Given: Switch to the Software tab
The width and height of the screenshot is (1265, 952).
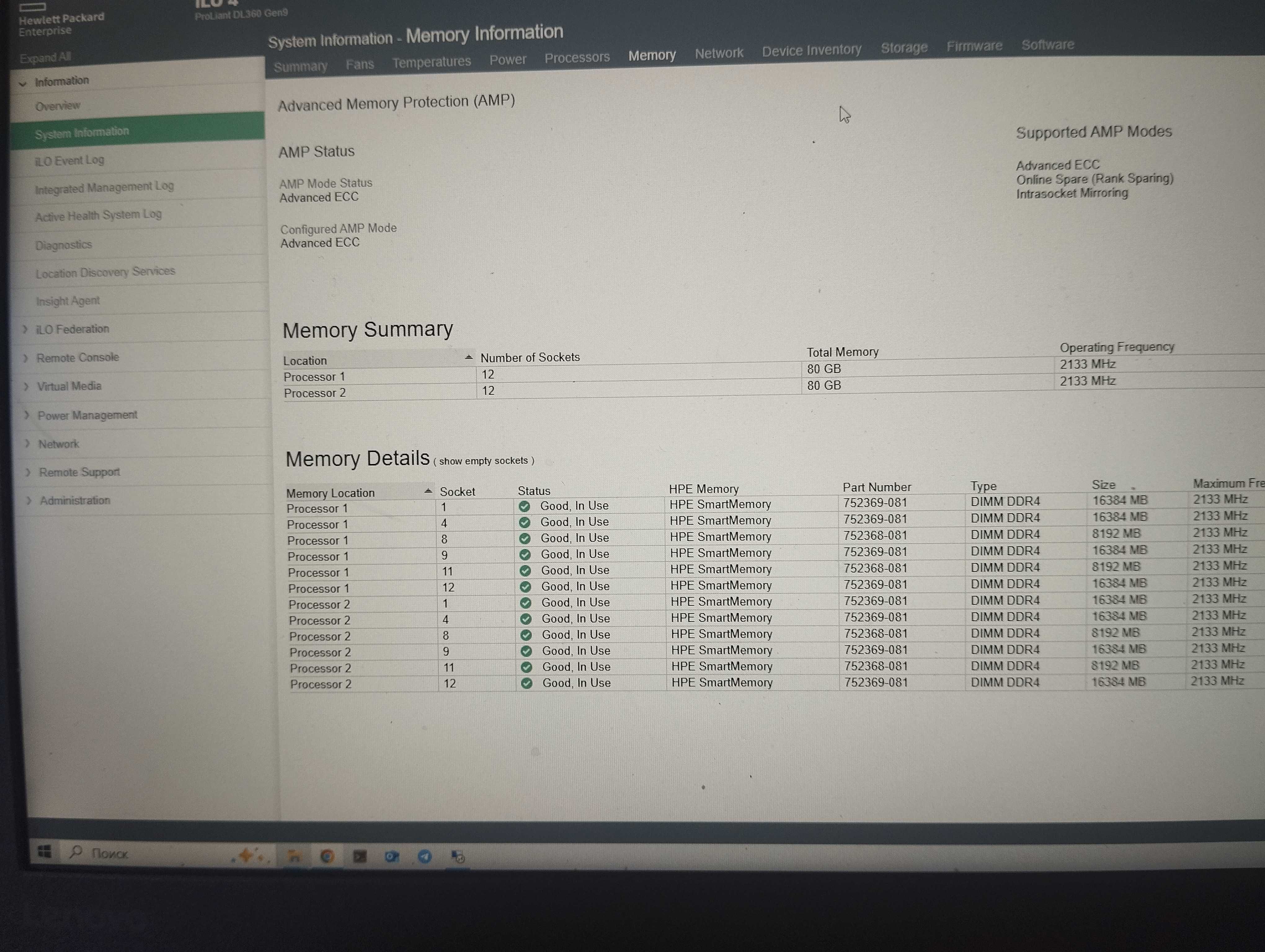Looking at the screenshot, I should coord(1048,45).
